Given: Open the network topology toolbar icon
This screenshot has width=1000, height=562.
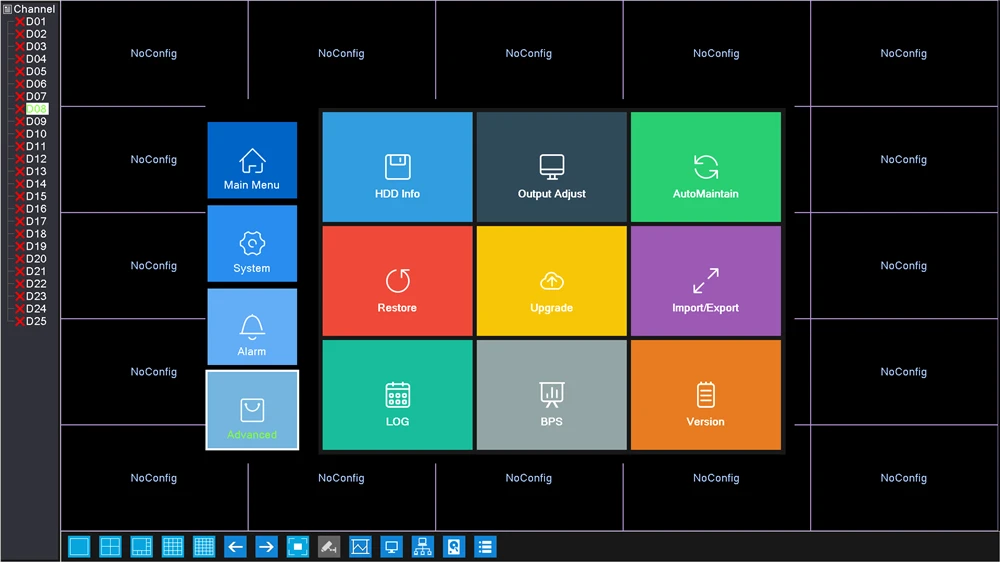Looking at the screenshot, I should point(423,547).
